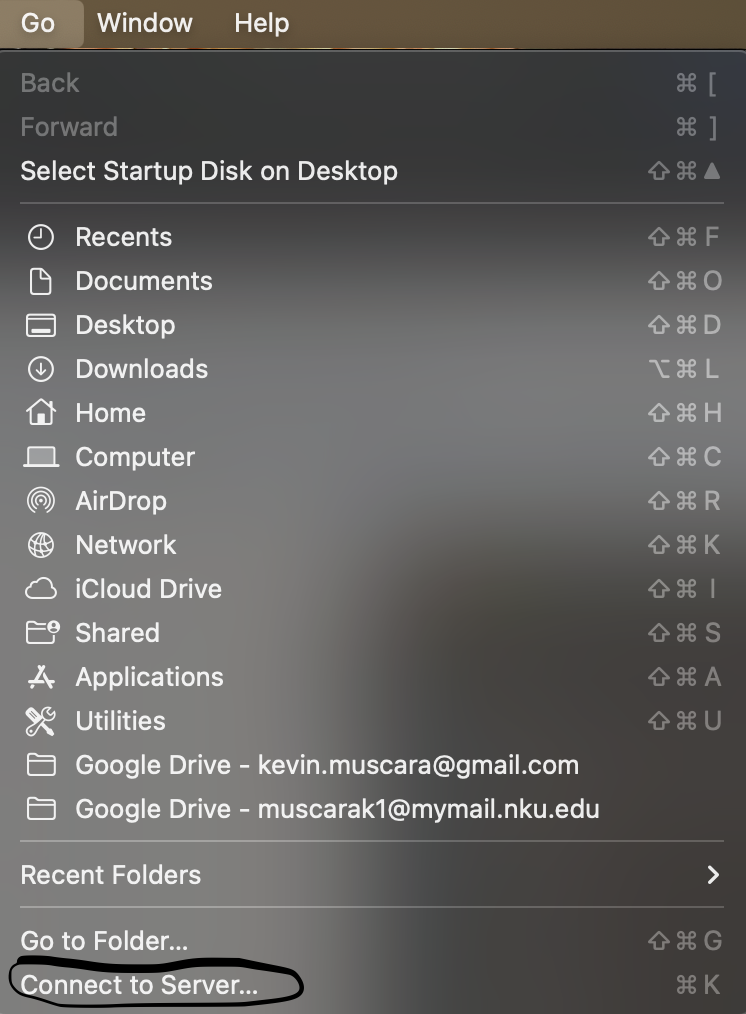Choose Select Startup Disk on Desktop

pos(209,171)
